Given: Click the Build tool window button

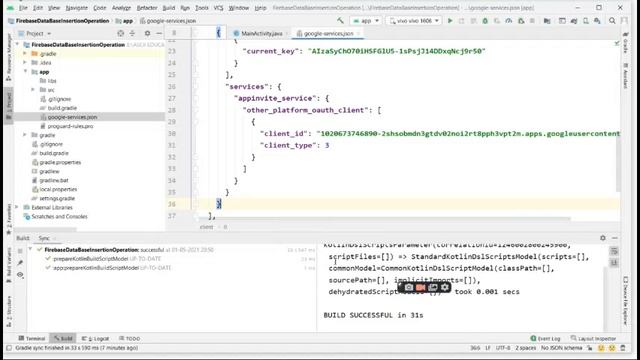Looking at the screenshot, I should [x=63, y=338].
